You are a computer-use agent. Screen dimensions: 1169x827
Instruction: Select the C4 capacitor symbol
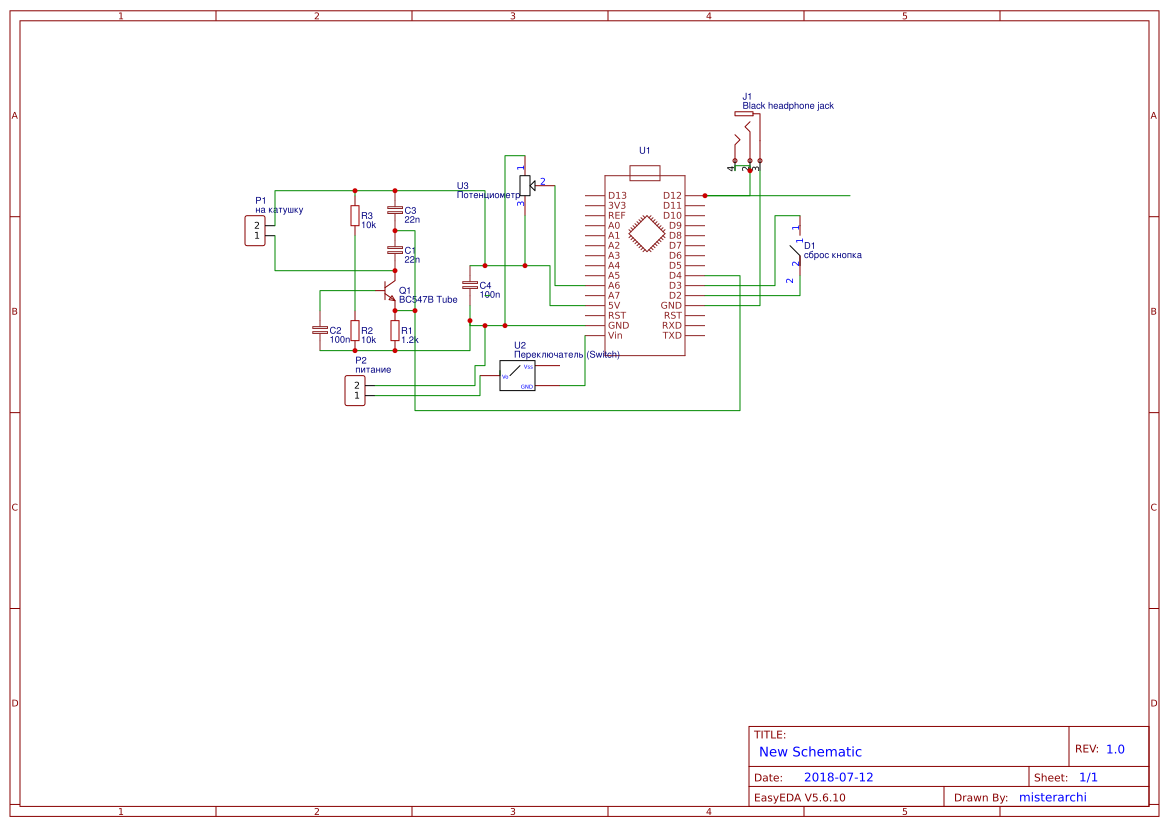[x=470, y=286]
